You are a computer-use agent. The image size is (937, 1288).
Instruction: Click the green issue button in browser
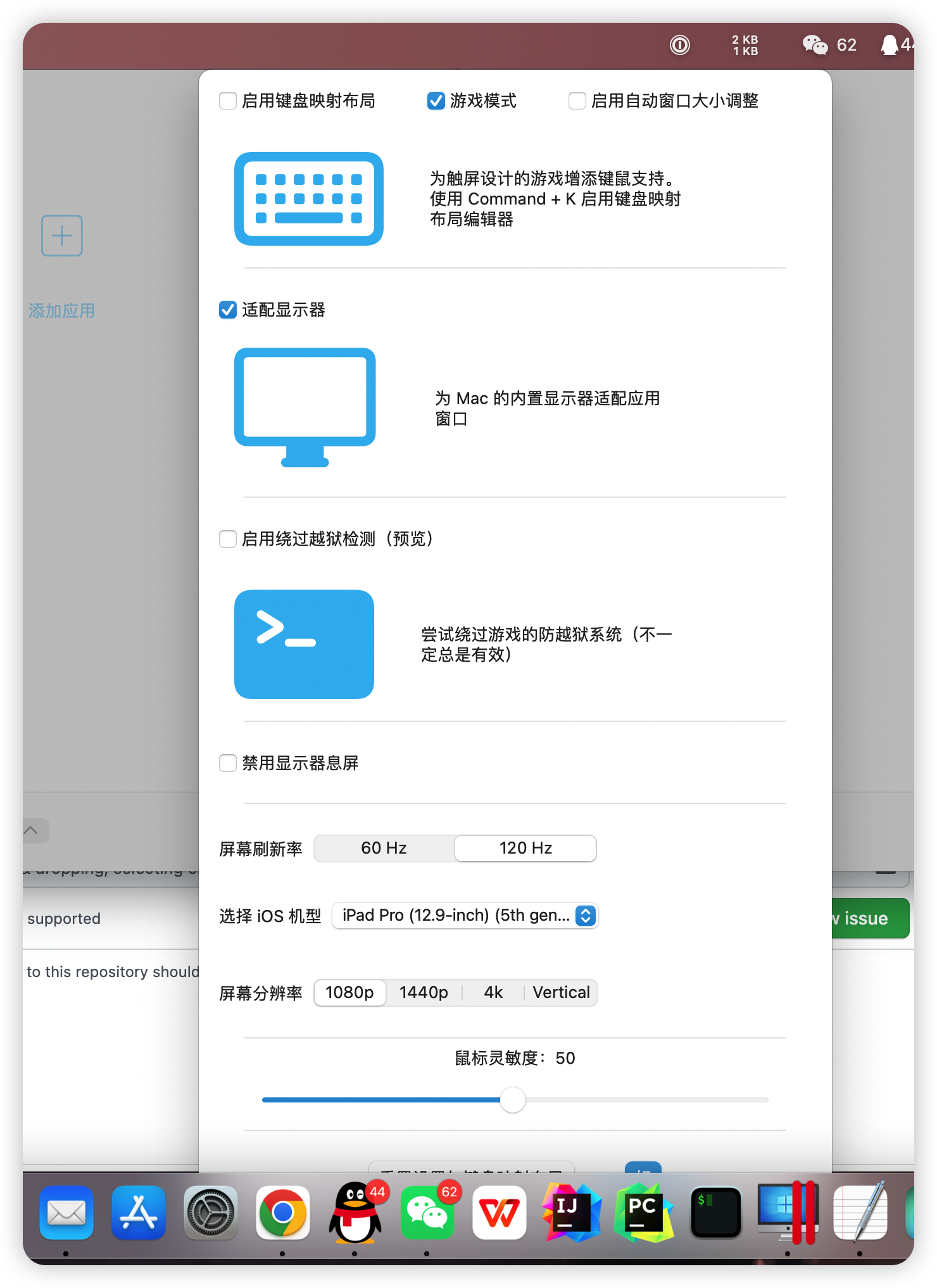click(x=870, y=918)
